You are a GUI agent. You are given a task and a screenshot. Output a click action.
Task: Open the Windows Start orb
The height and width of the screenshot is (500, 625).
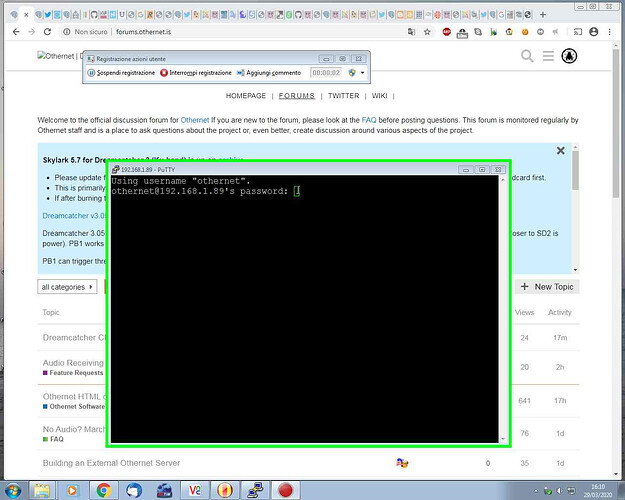[x=12, y=490]
